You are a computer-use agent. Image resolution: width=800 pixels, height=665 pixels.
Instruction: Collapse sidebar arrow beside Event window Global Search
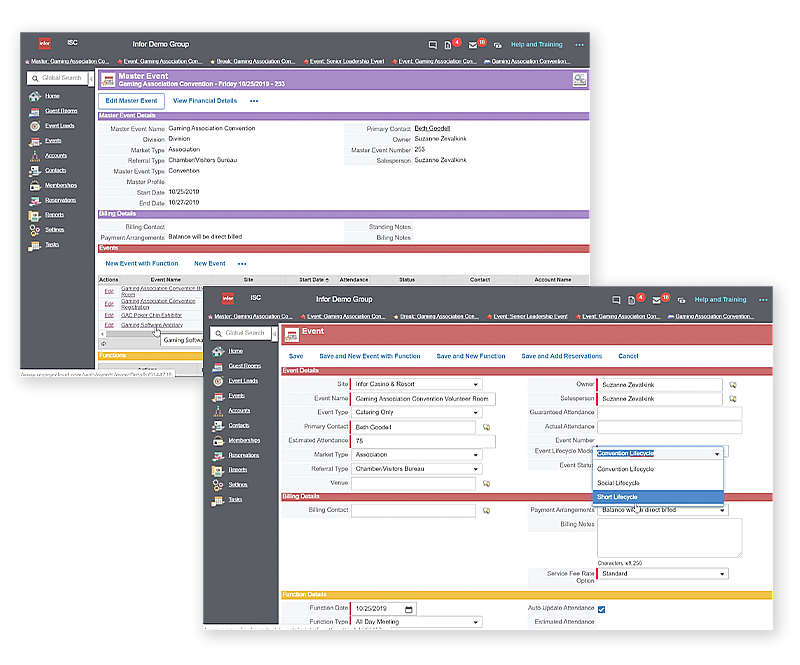pyautogui.click(x=275, y=333)
